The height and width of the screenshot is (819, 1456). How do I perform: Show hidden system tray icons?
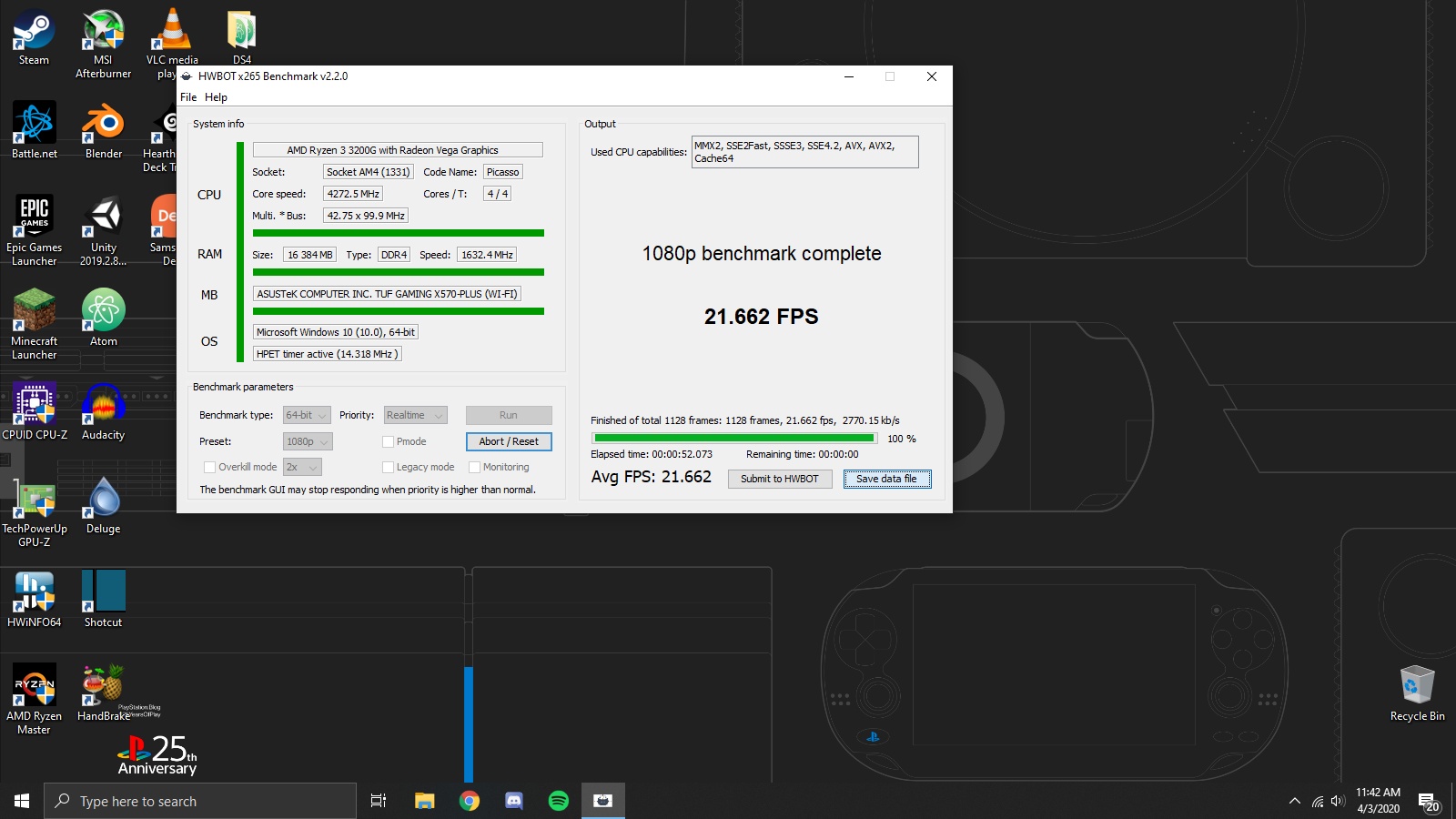1294,801
